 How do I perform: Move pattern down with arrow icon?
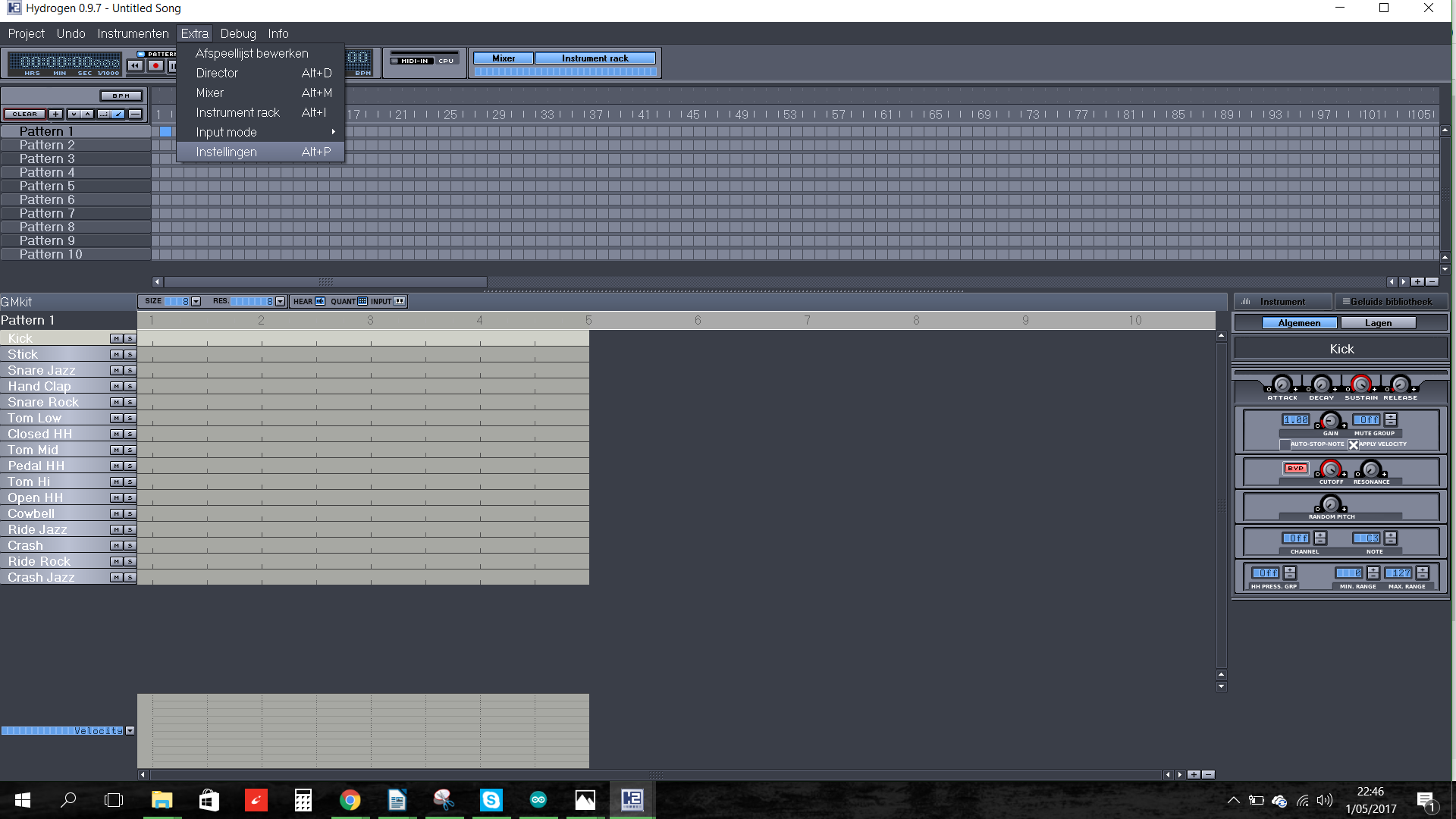point(74,114)
